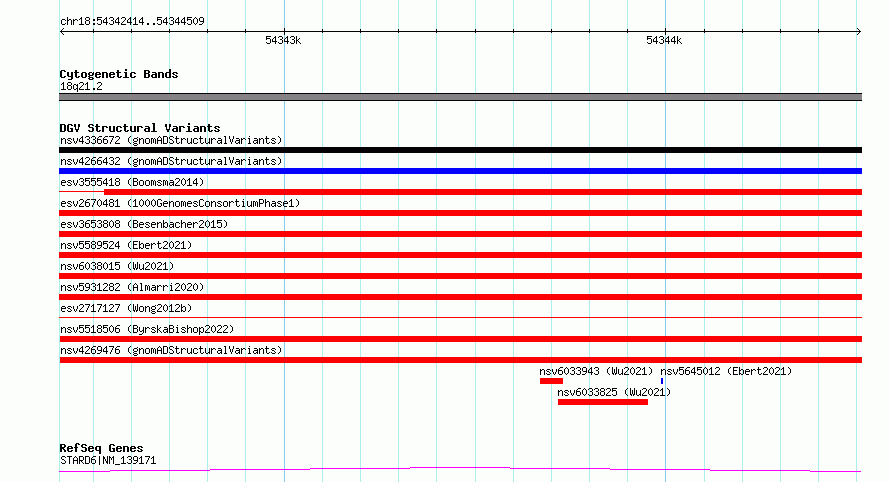Click the chr18:54342414..54344509 coordinate label

(132, 22)
